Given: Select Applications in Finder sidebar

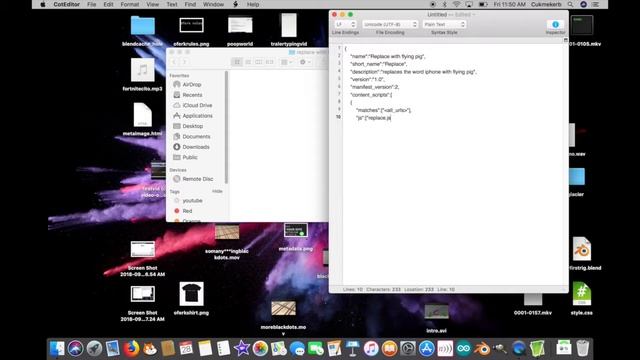Looking at the screenshot, I should (198, 116).
